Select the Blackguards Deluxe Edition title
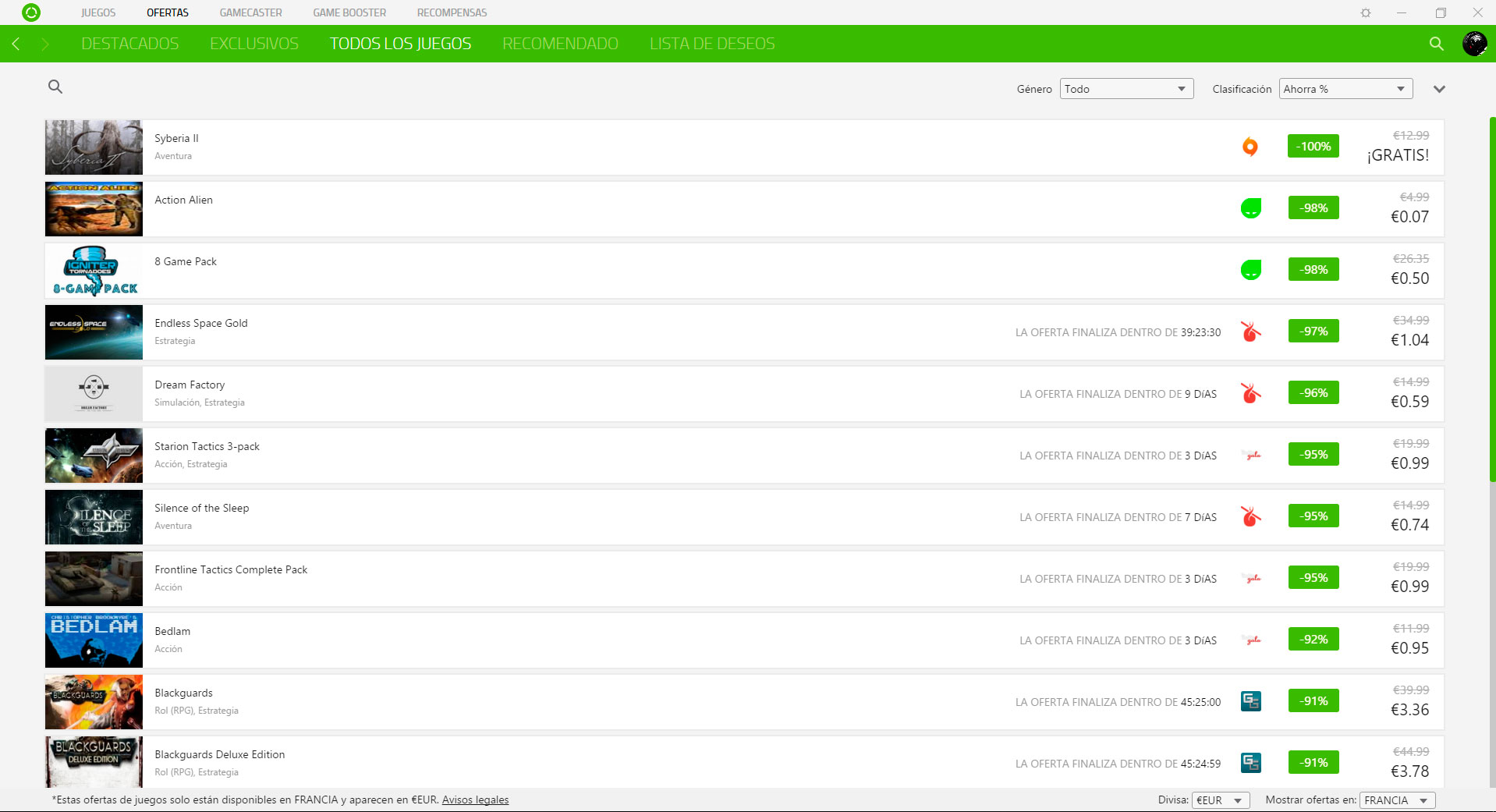The height and width of the screenshot is (812, 1496). (x=220, y=754)
